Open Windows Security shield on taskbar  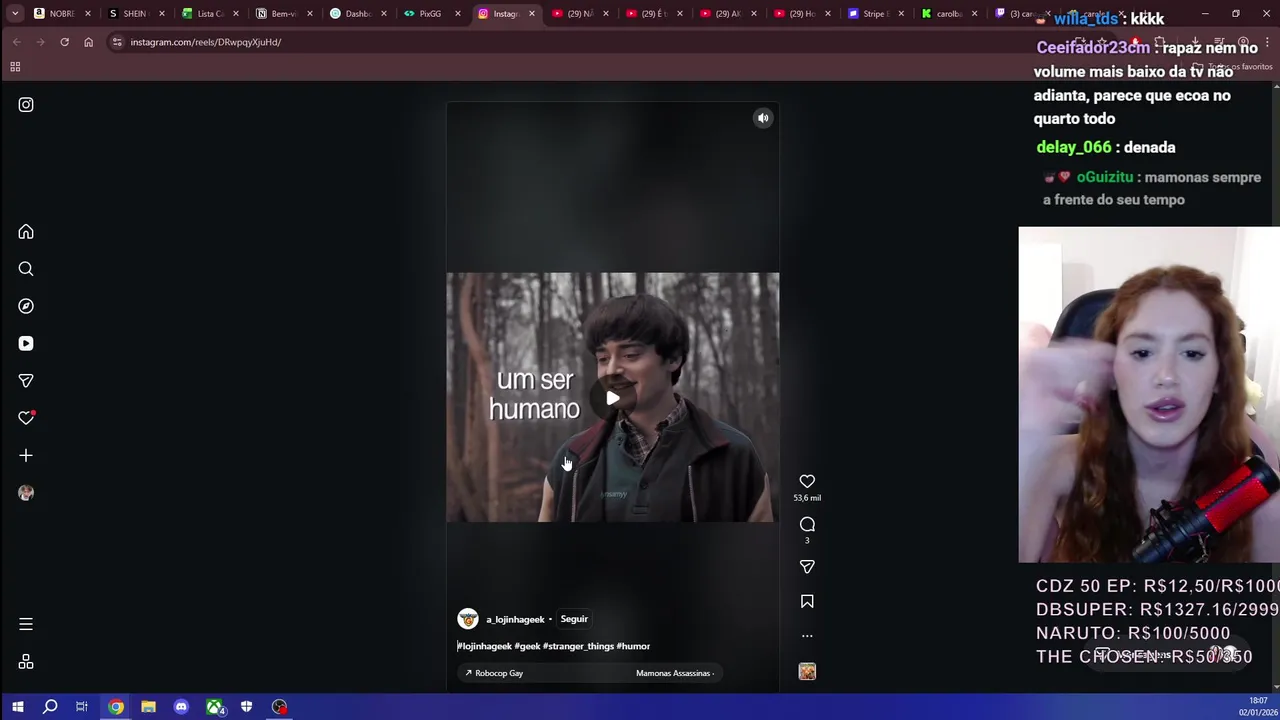[x=246, y=707]
